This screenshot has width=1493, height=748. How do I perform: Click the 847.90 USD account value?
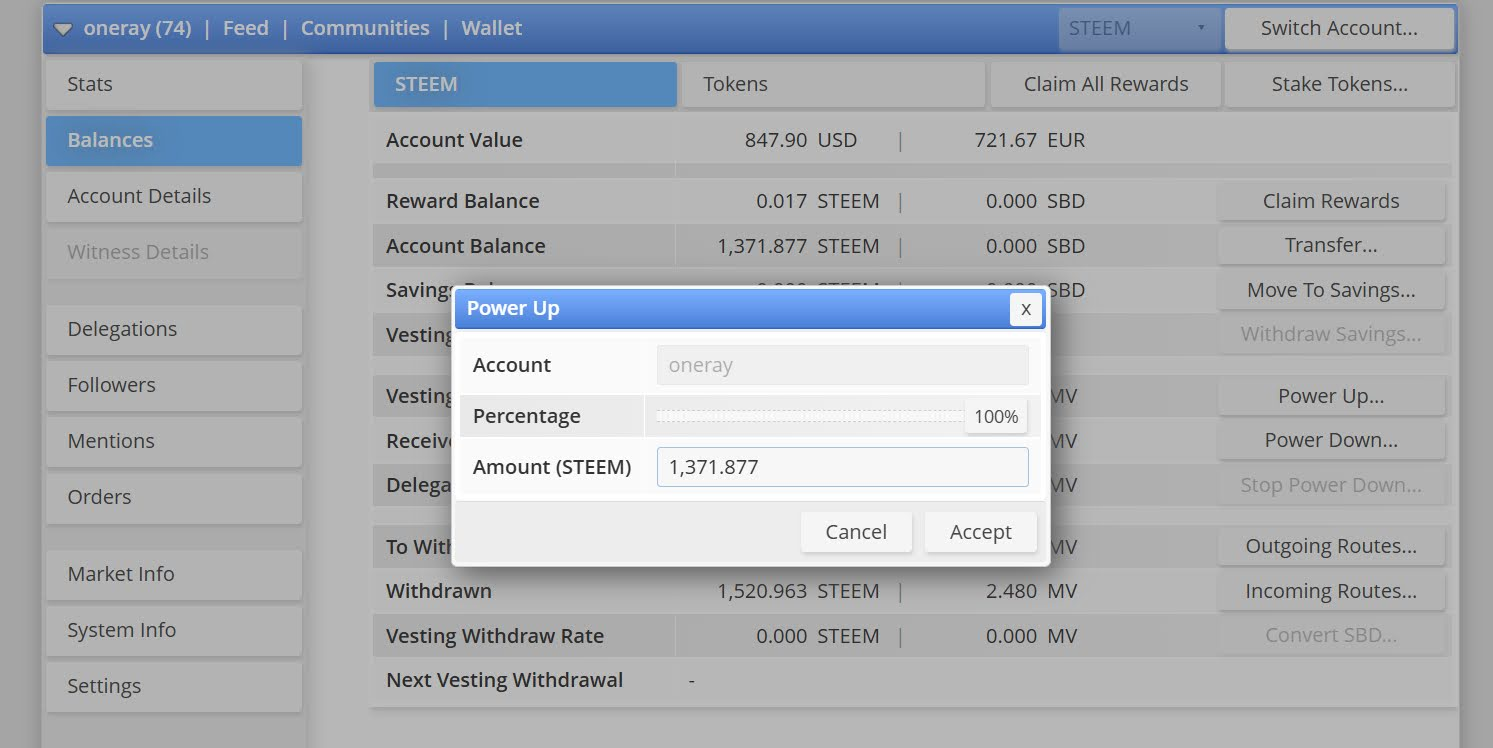(801, 140)
